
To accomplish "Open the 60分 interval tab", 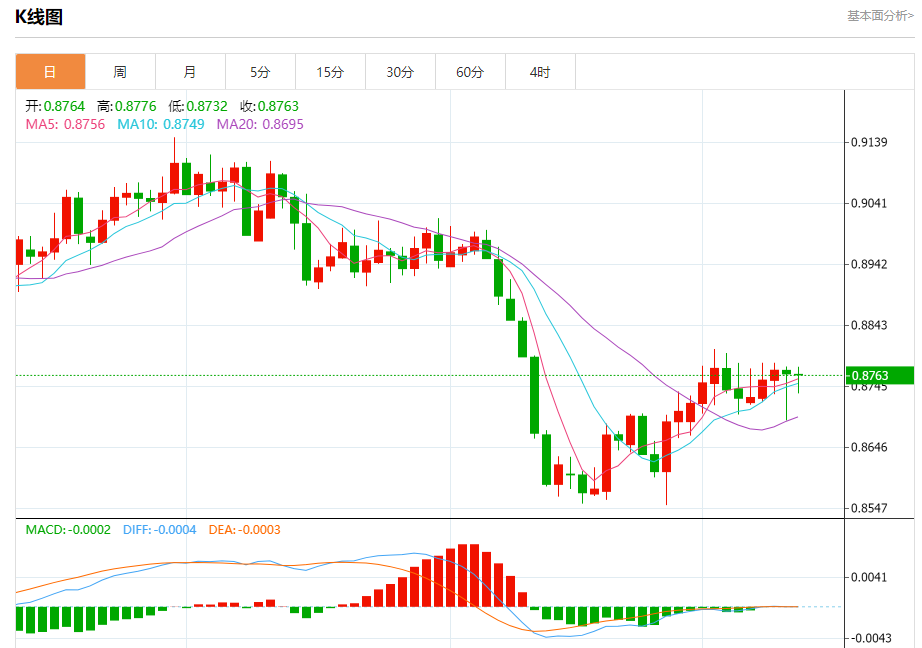I will tap(470, 72).
